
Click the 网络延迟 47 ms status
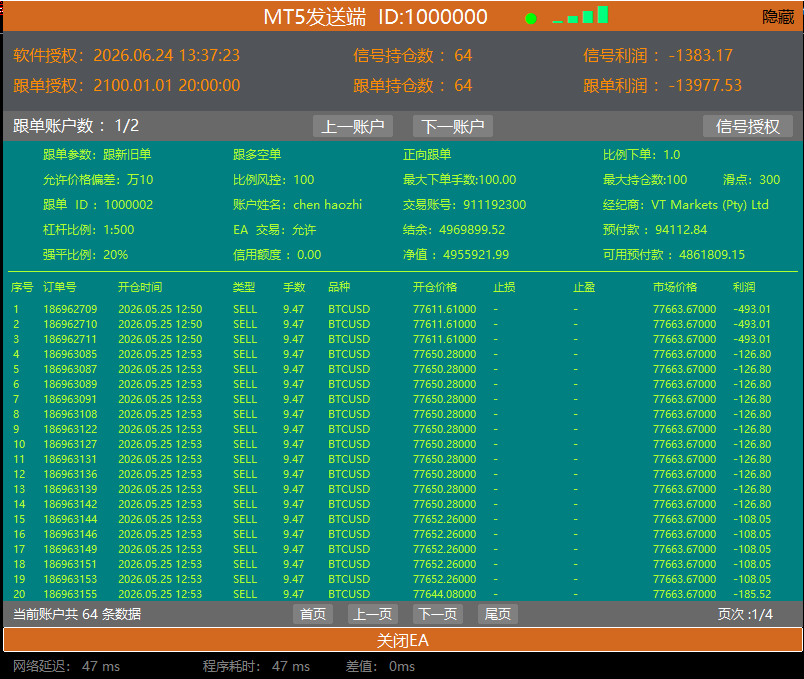[66, 666]
